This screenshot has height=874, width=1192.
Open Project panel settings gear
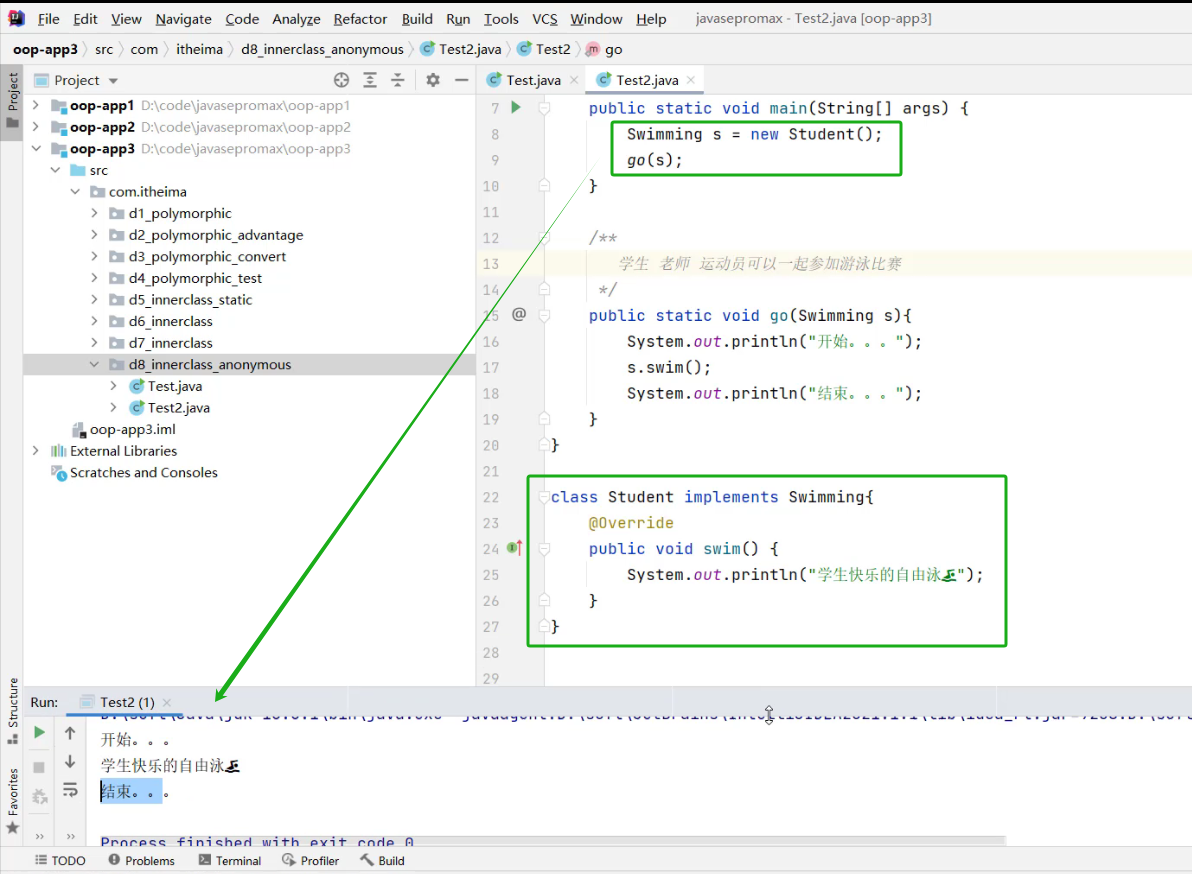[x=433, y=80]
